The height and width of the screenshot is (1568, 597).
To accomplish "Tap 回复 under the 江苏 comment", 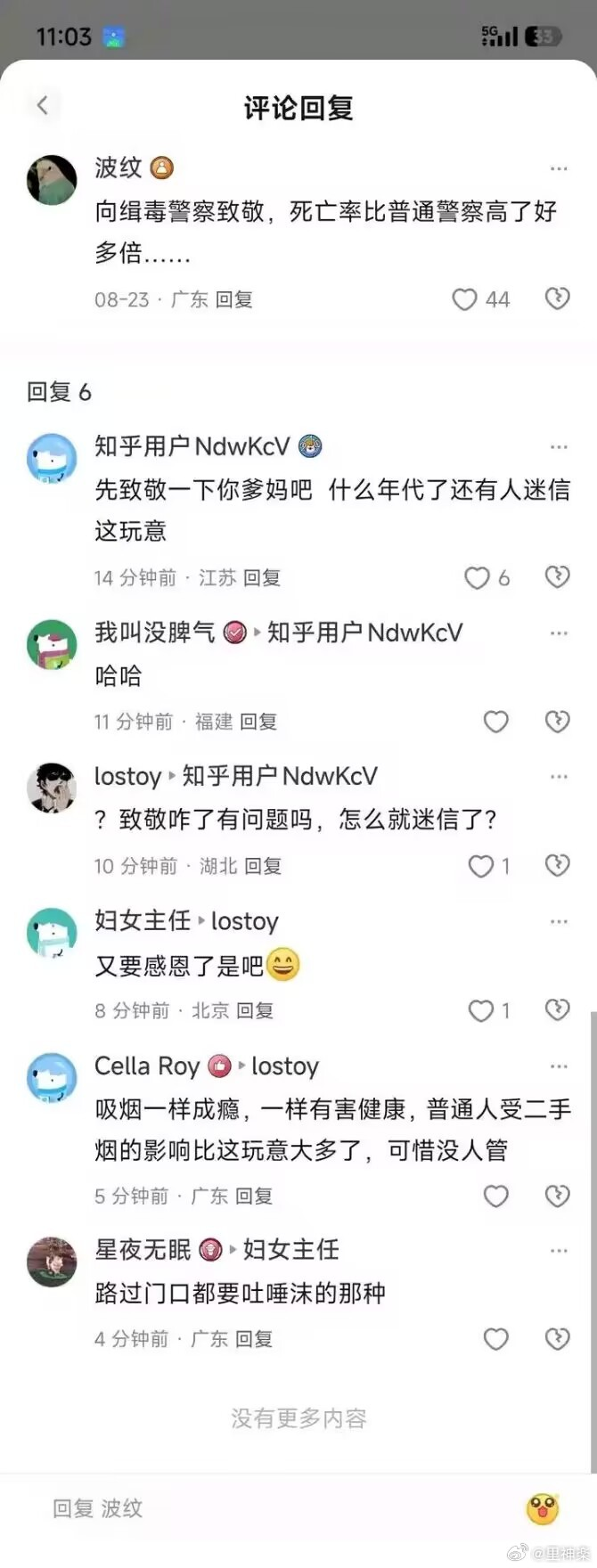I will click(x=262, y=578).
